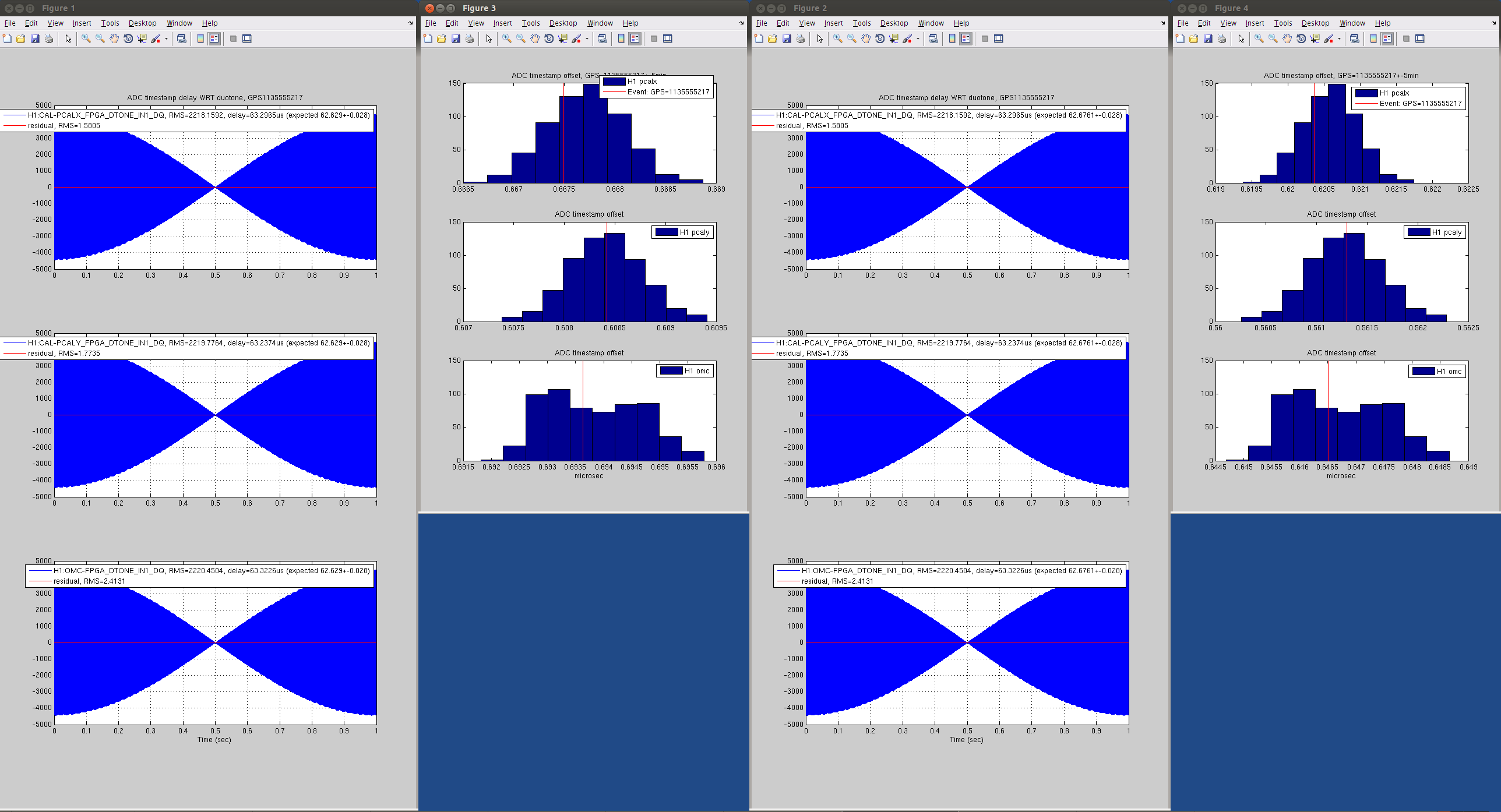
Task: Select Rotate 3D tool in Figure 2
Action: (880, 38)
